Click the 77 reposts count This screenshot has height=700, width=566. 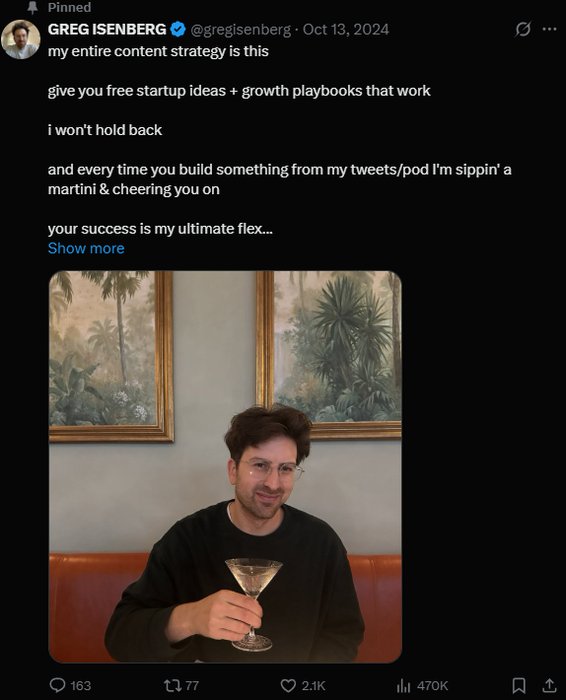(x=192, y=686)
